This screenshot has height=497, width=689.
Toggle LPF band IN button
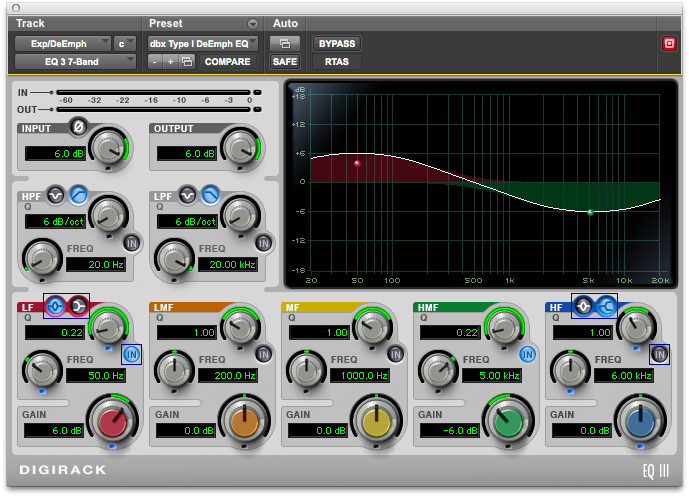264,243
